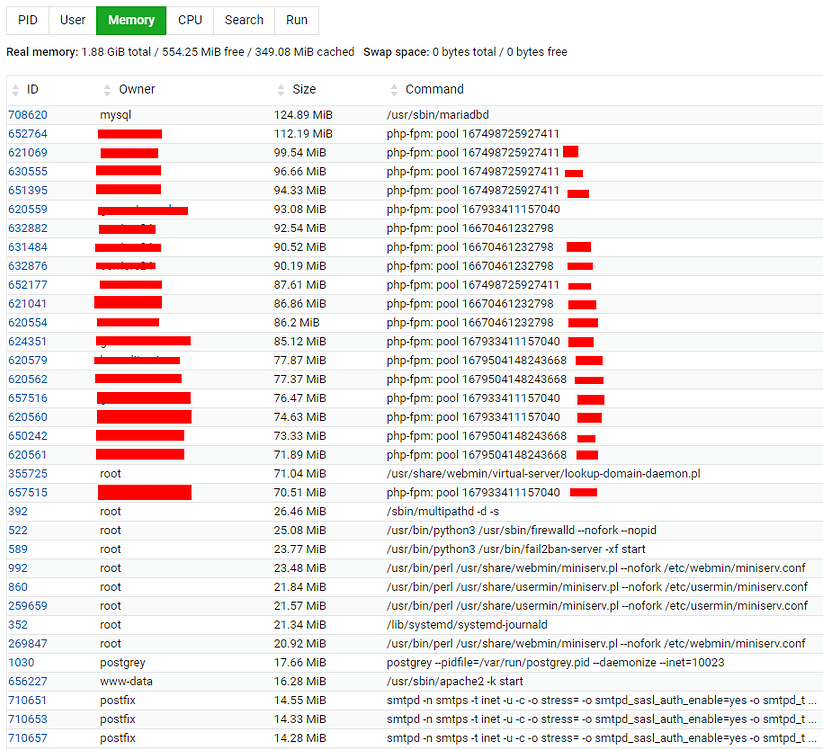823x750 pixels.
Task: Sort by Owner column arrows
Action: coord(107,90)
